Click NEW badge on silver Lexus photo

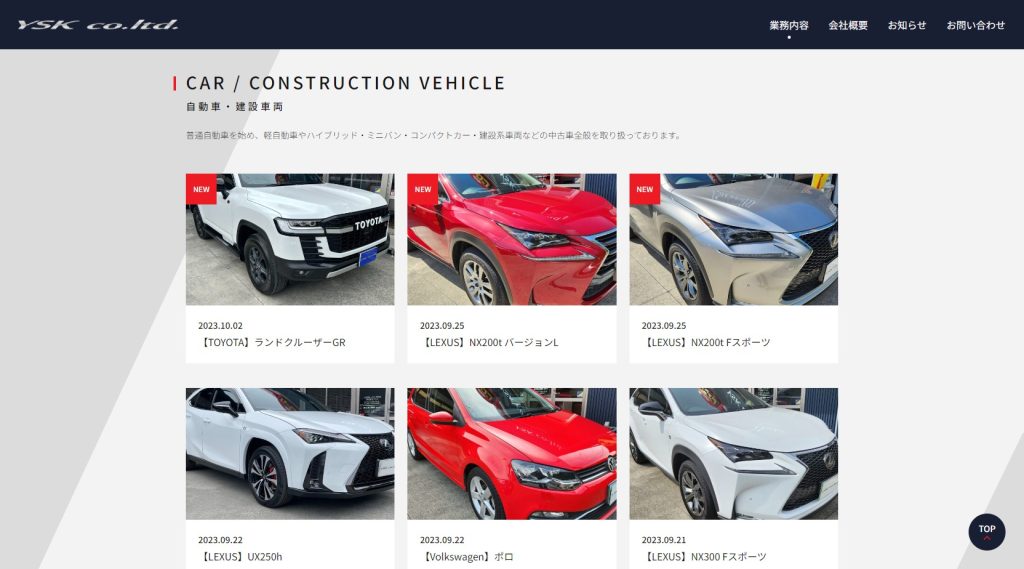click(645, 189)
